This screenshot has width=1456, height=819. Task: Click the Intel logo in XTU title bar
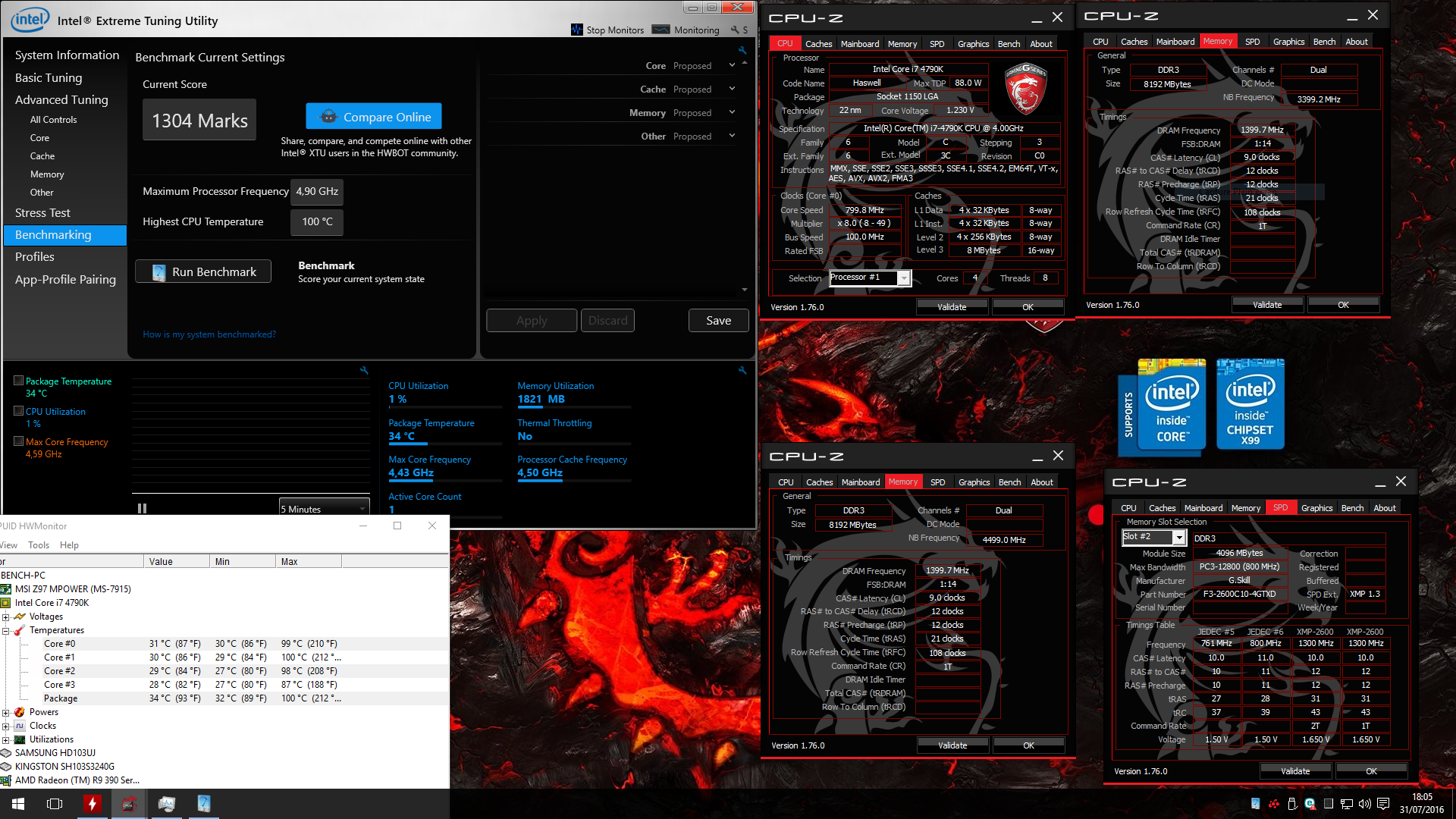click(30, 19)
